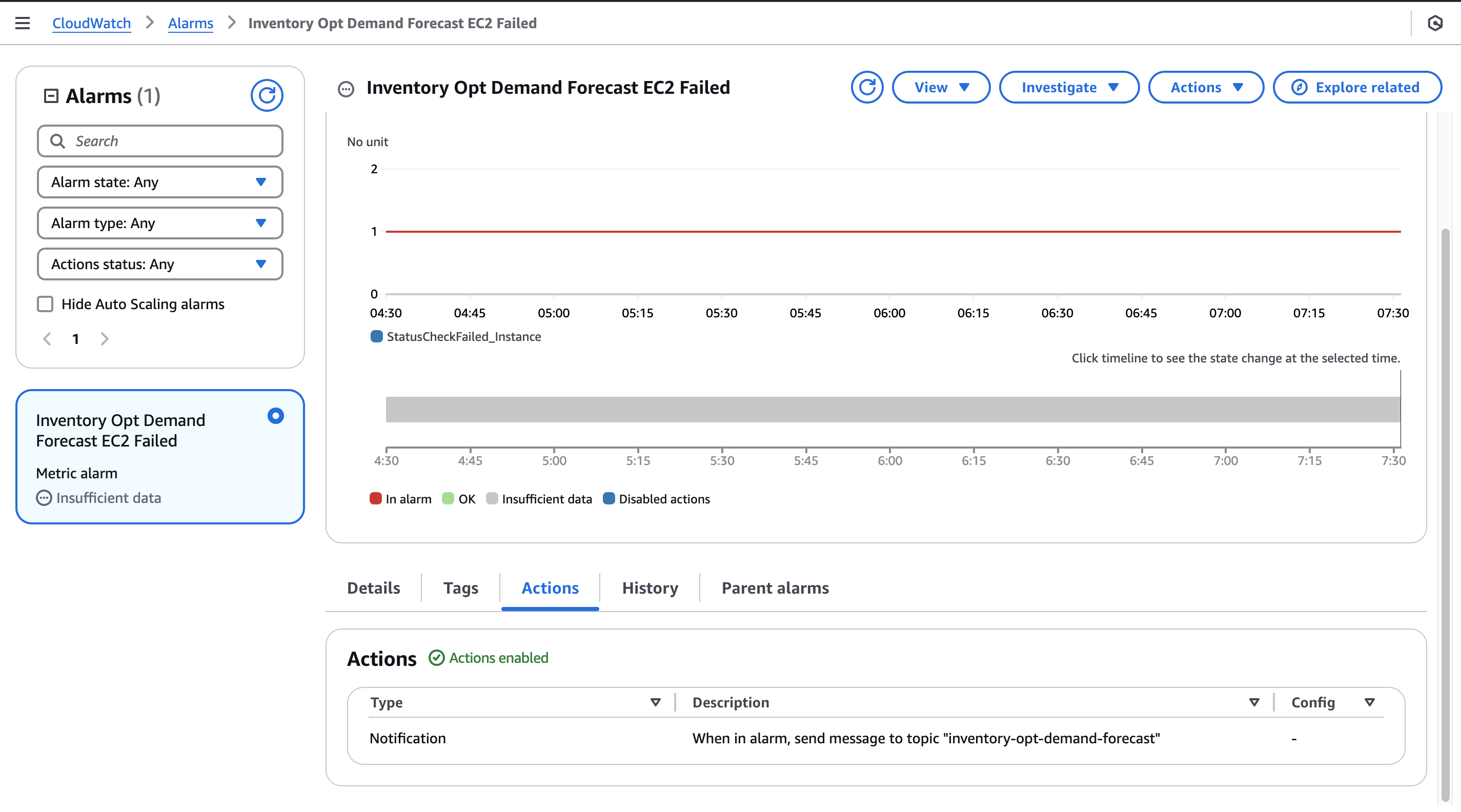Click the "Metric alarm" label in alarm card
The image size is (1461, 812).
(x=76, y=474)
